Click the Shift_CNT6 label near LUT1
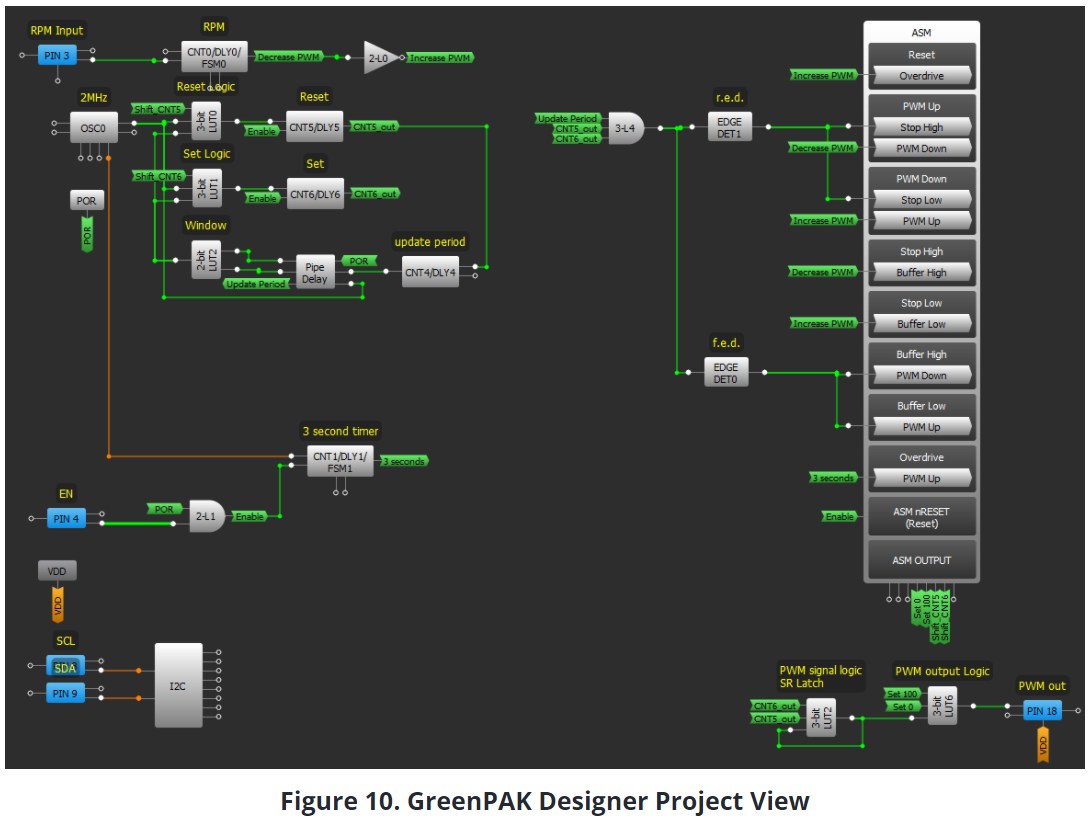1090x836 pixels. click(x=158, y=176)
